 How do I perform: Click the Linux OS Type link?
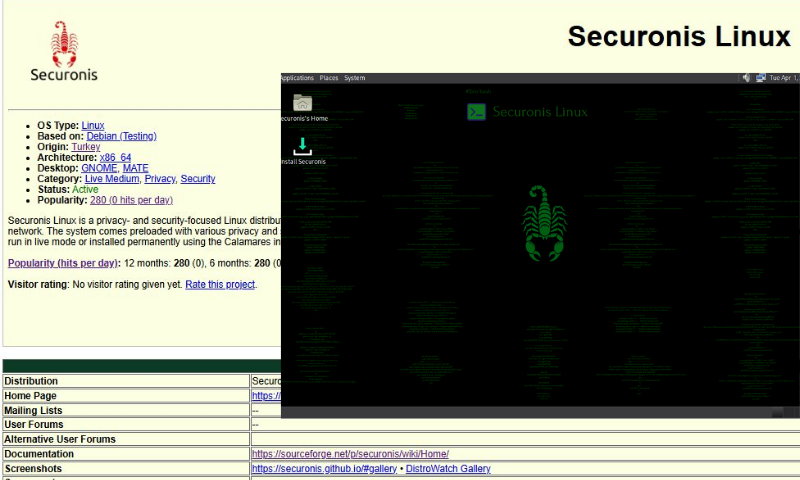[92, 125]
